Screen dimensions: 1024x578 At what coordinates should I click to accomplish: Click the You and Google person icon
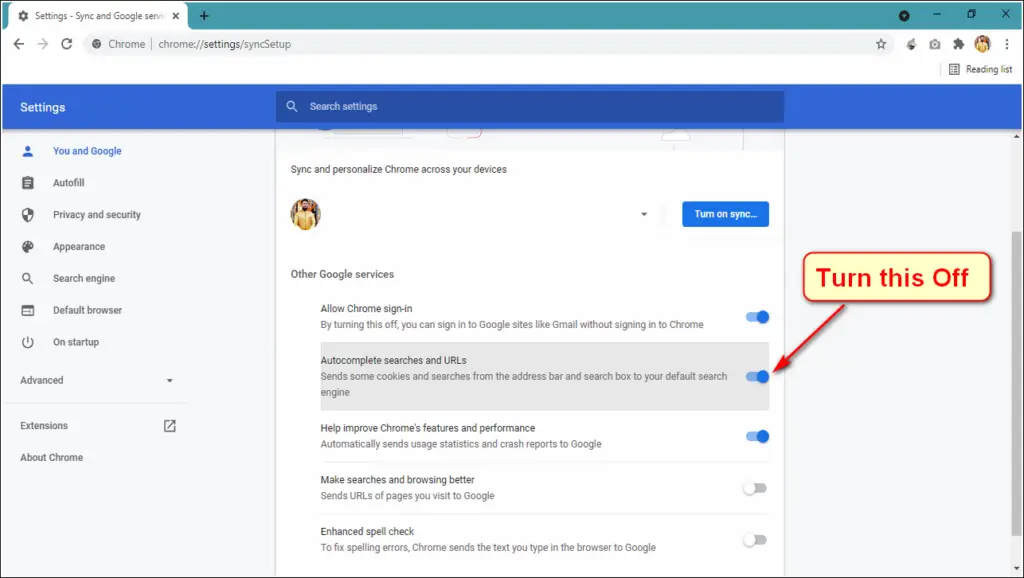click(x=27, y=151)
